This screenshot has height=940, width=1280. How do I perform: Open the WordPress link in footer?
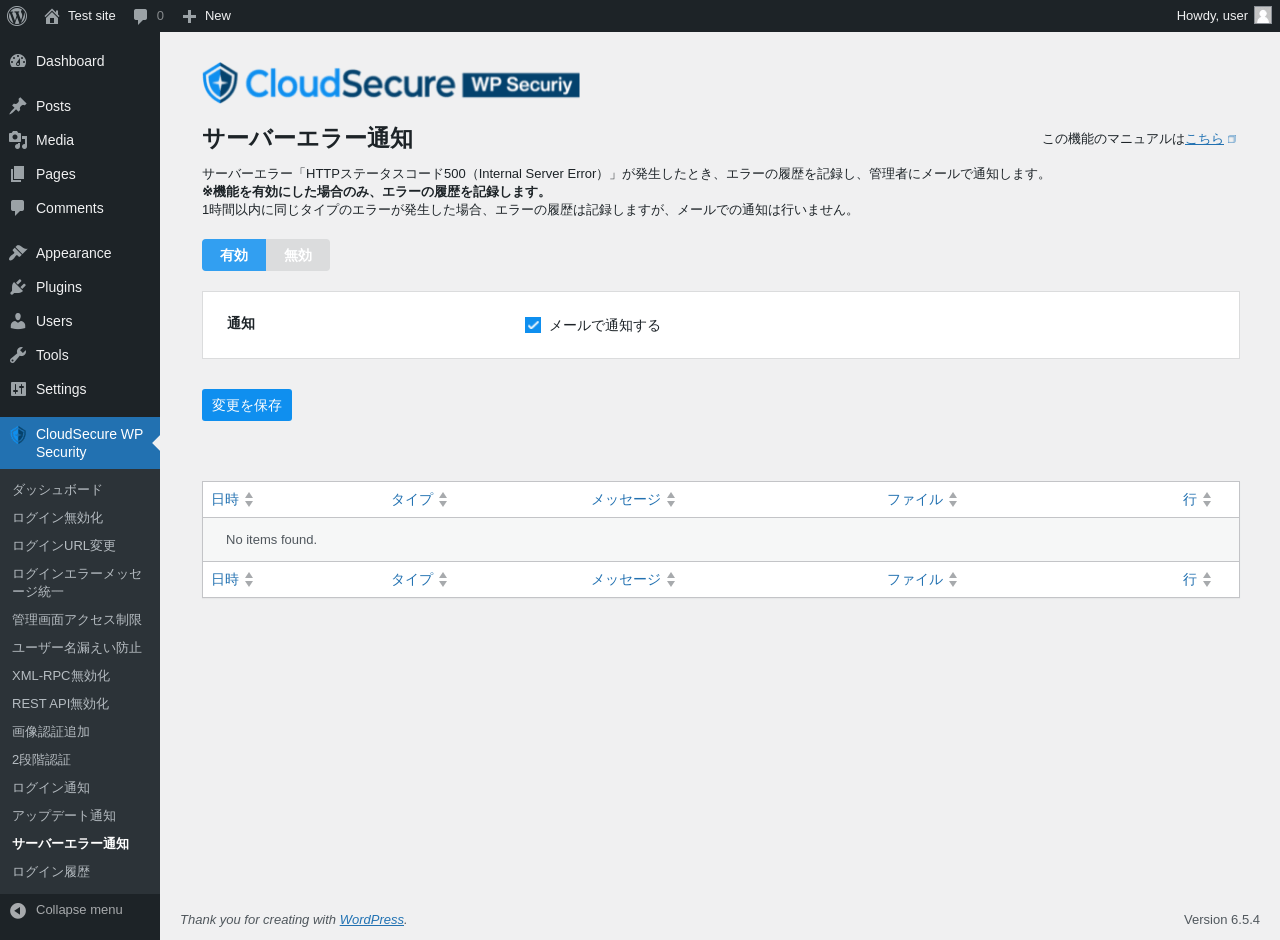click(x=372, y=919)
